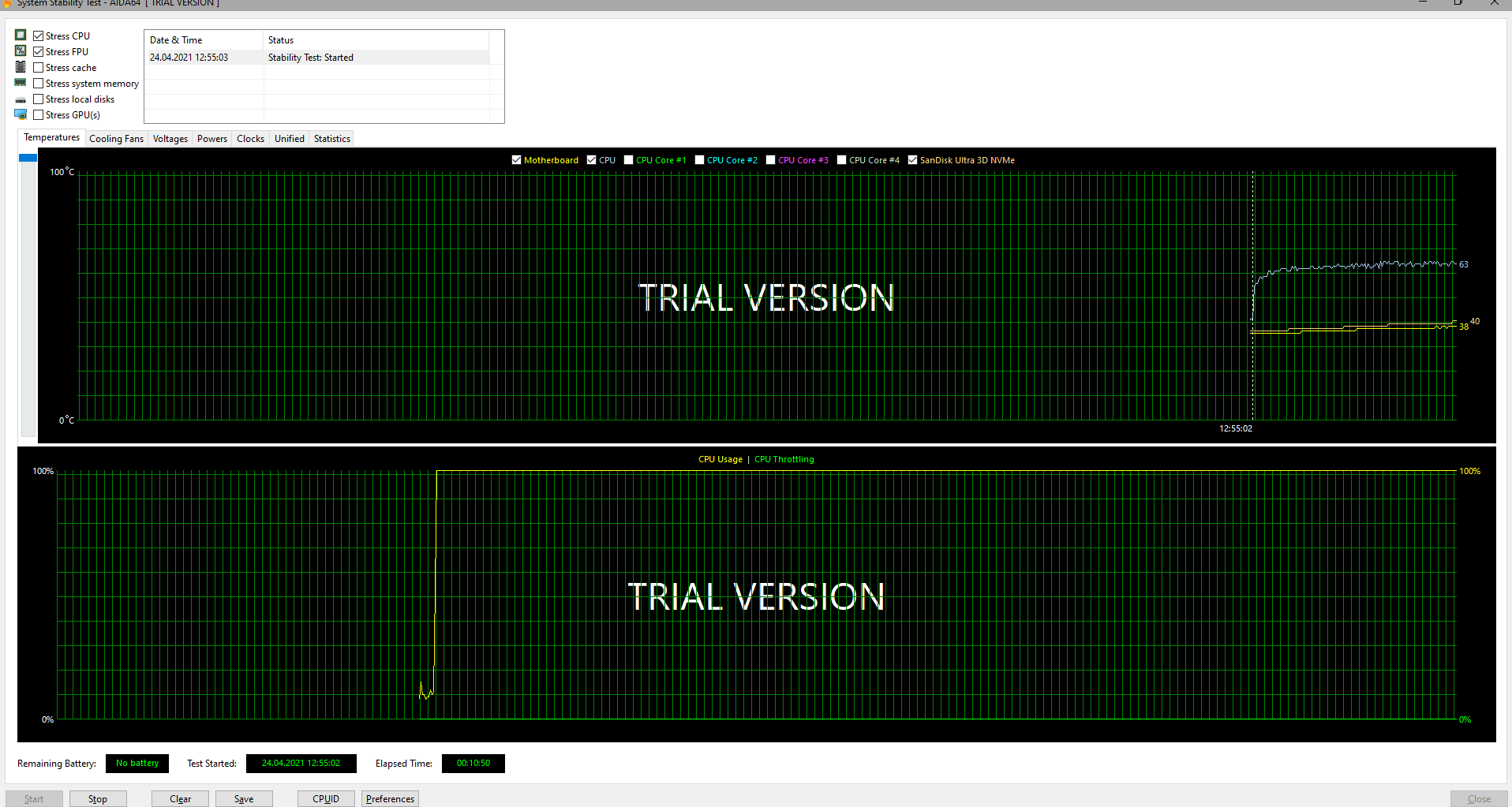The height and width of the screenshot is (807, 1512).
Task: Click the CPU Throttling legend label
Action: (x=784, y=459)
